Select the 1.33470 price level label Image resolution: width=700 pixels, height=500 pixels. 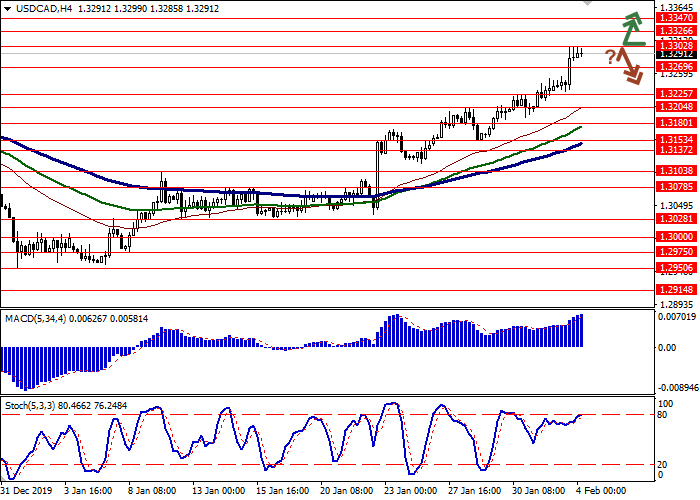pyautogui.click(x=677, y=18)
